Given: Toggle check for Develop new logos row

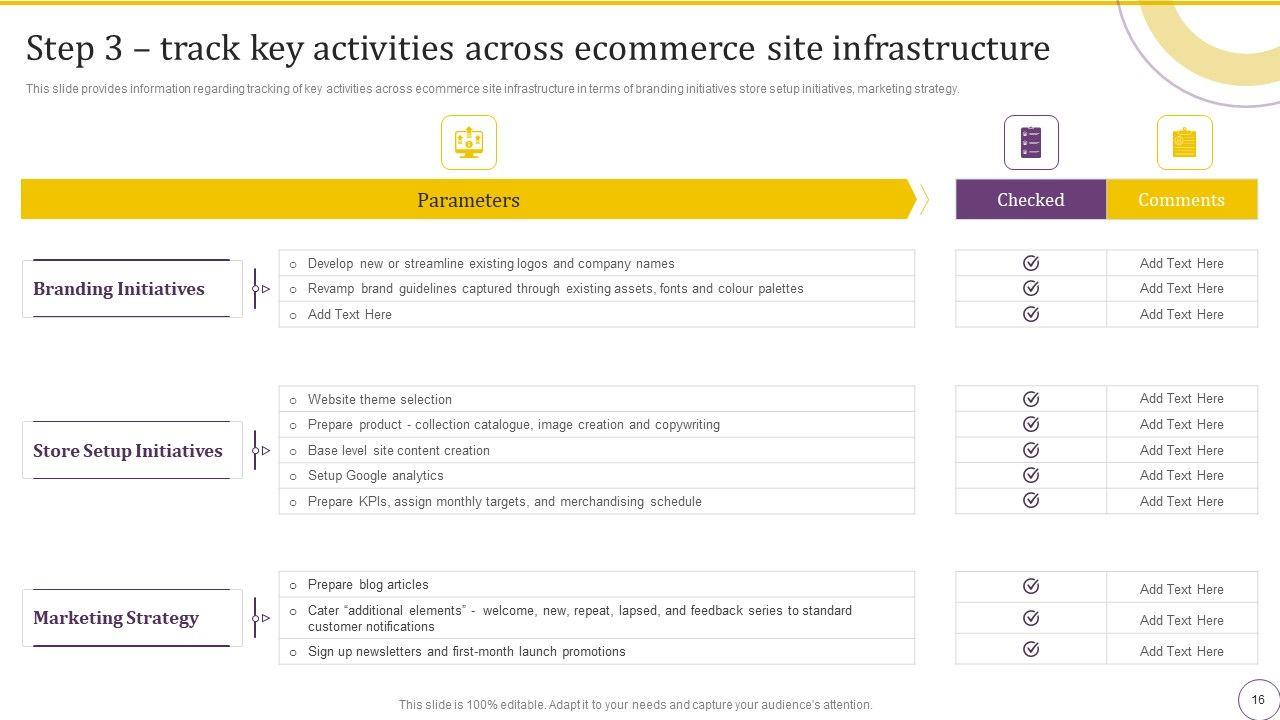Looking at the screenshot, I should [1031, 263].
